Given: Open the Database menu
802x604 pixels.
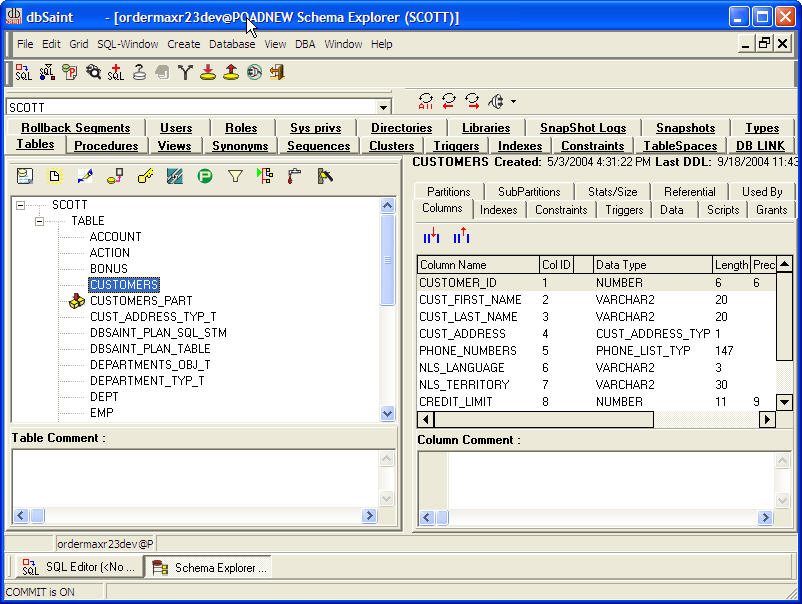Looking at the screenshot, I should pos(232,44).
